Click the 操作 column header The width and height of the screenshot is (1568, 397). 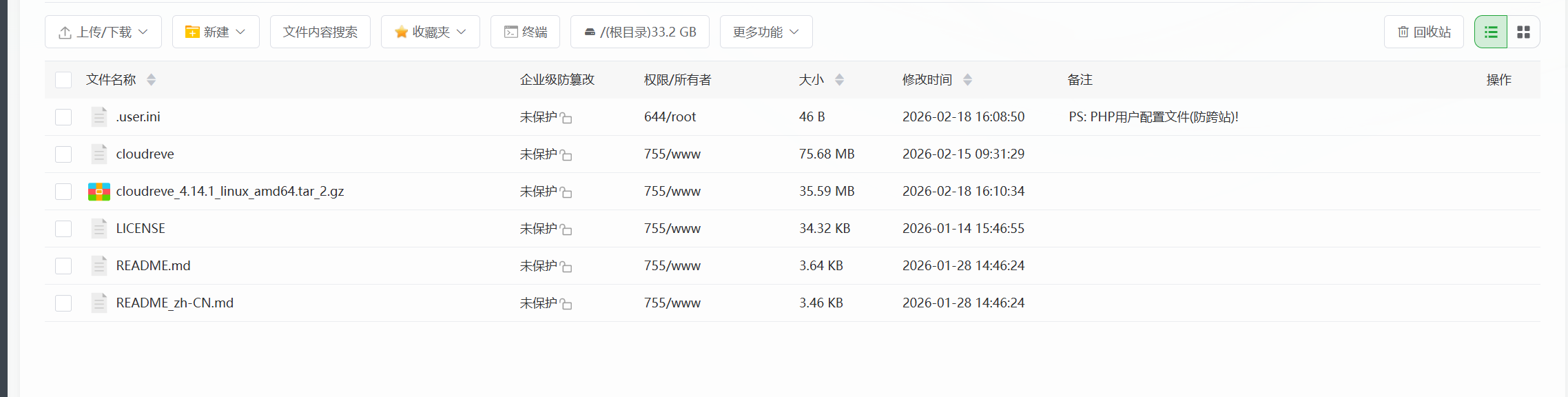[1499, 80]
